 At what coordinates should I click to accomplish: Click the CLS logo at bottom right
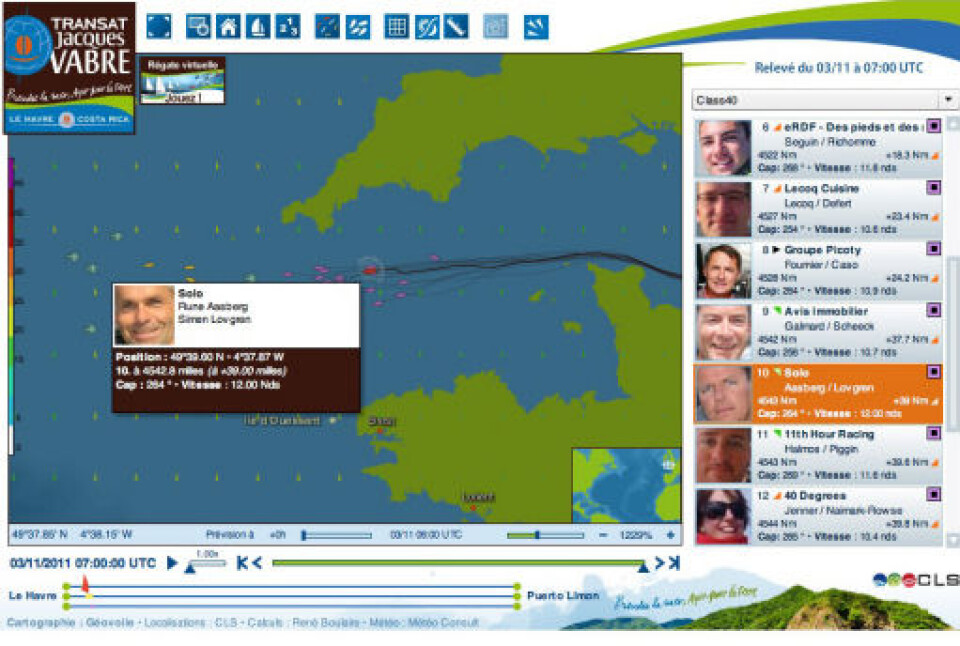click(917, 579)
